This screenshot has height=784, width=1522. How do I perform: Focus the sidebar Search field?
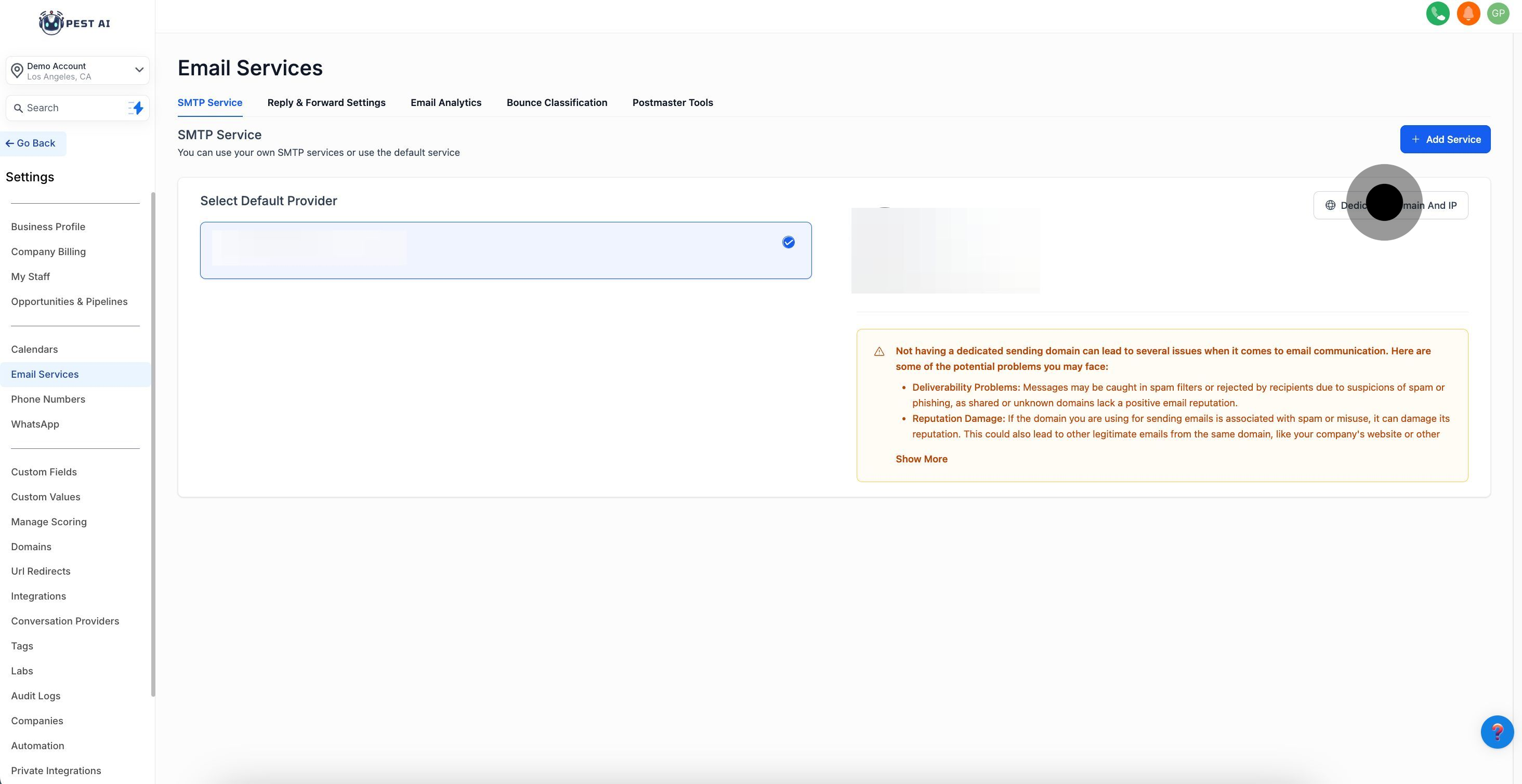click(71, 108)
